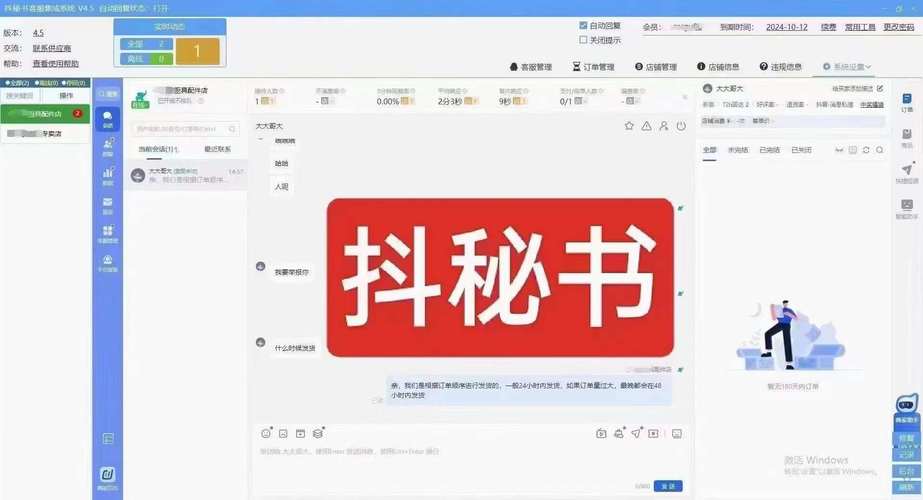
Task: Click the user-plus contacts icon in blue sidebar
Action: coord(108,145)
